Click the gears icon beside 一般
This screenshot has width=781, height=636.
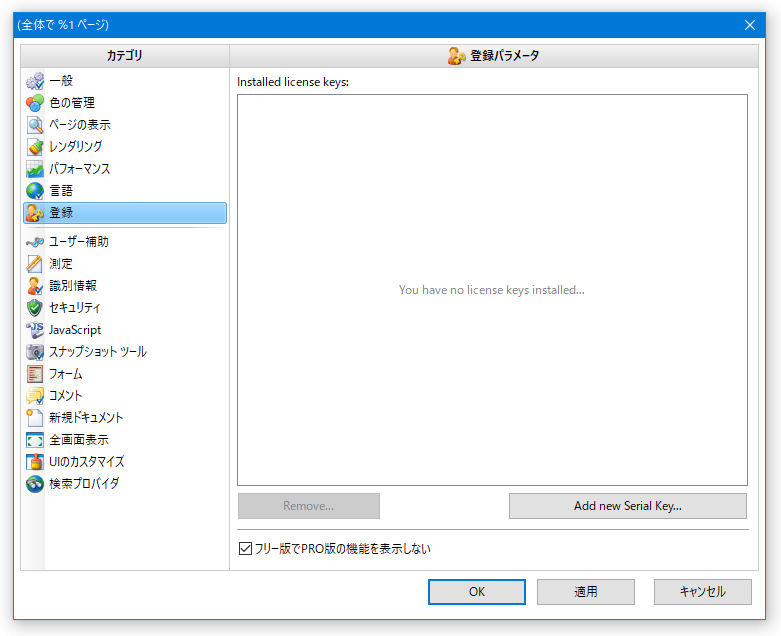click(x=35, y=81)
